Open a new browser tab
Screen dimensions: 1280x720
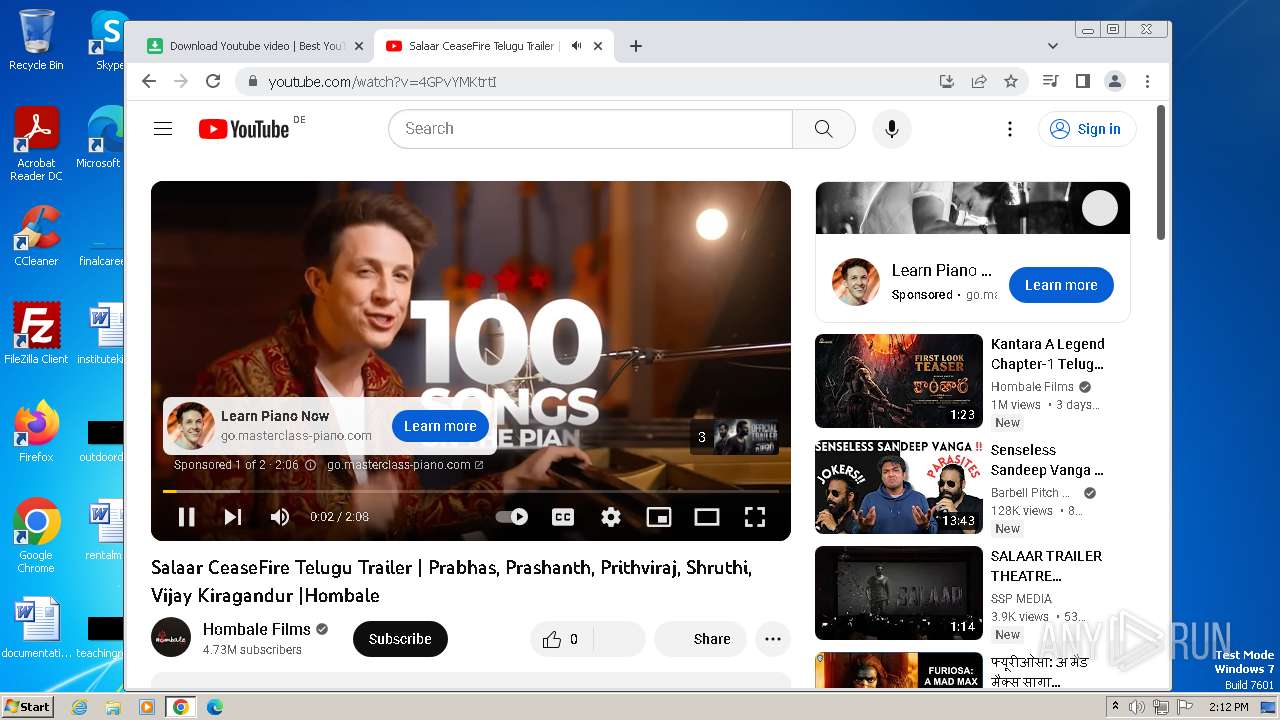coord(636,46)
